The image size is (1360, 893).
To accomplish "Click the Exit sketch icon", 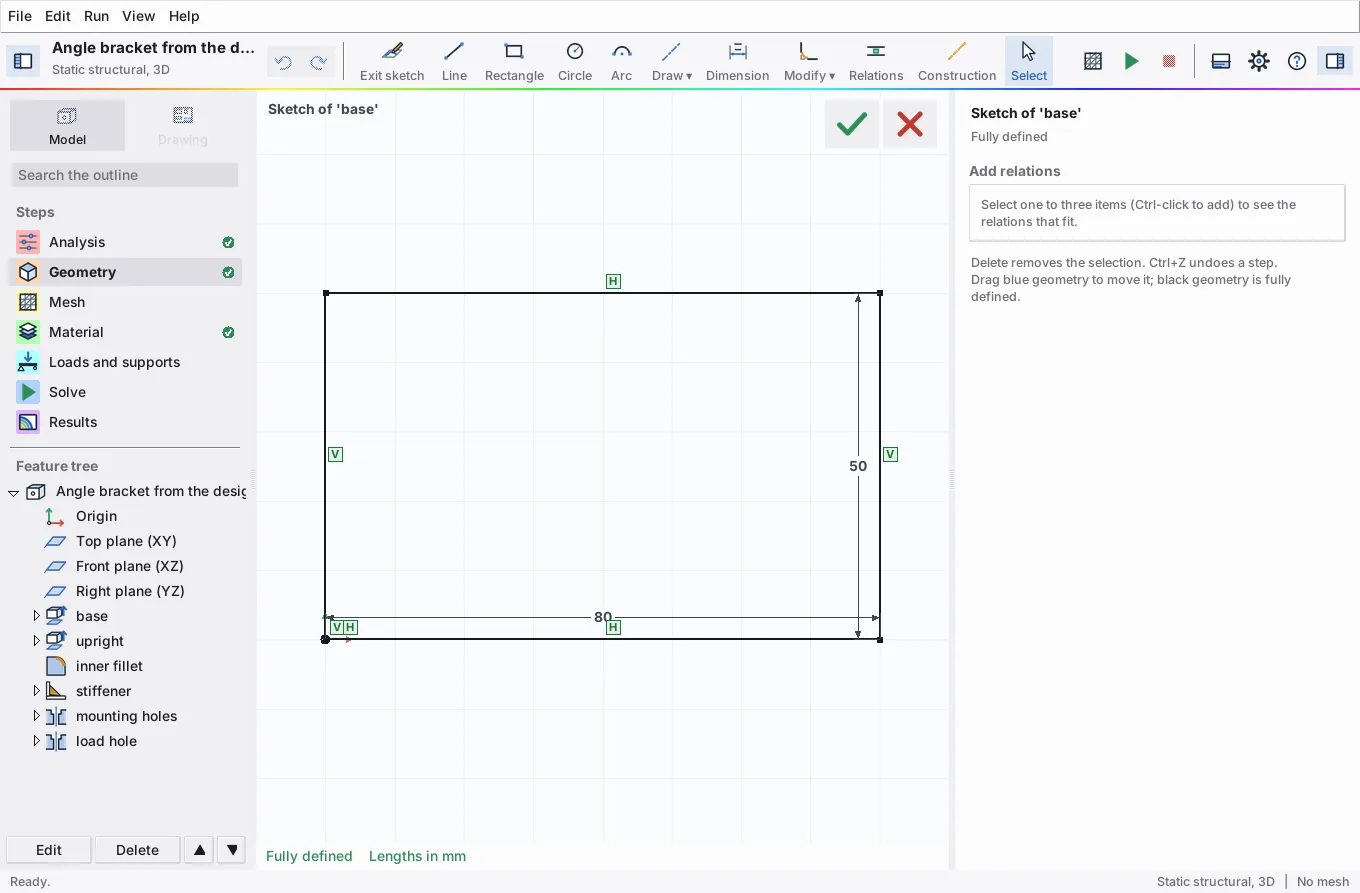I will 392,51.
